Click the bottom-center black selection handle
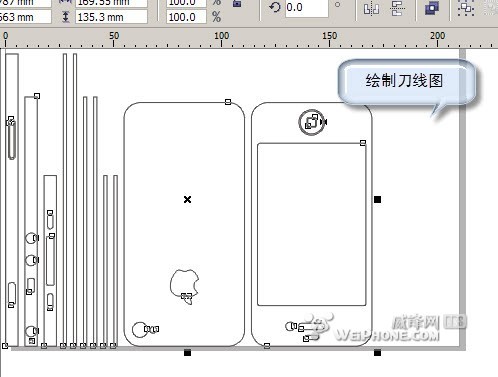The width and height of the screenshot is (498, 377). [187, 353]
